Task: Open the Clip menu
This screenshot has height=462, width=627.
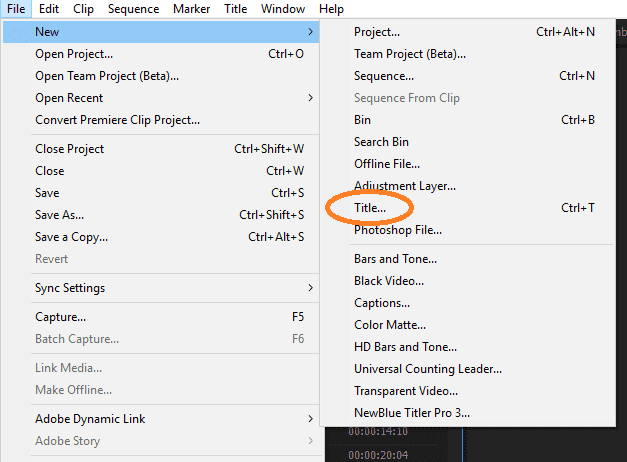Action: coord(84,9)
